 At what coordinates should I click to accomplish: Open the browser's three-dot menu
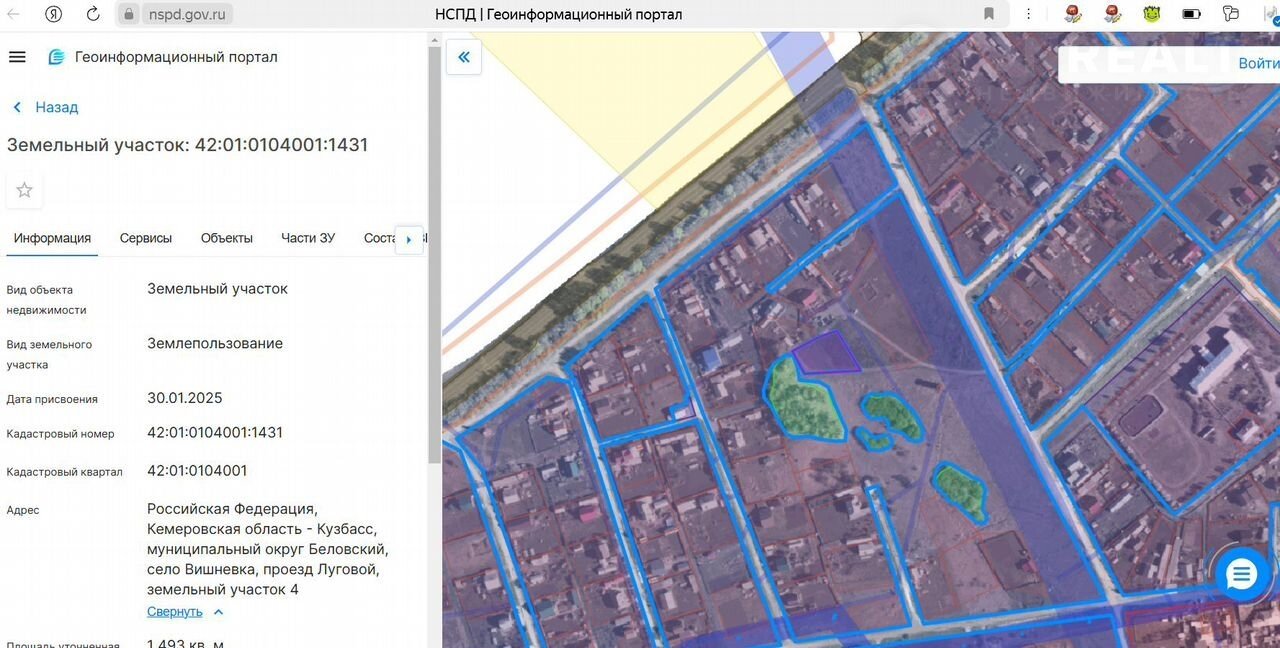(x=1029, y=14)
